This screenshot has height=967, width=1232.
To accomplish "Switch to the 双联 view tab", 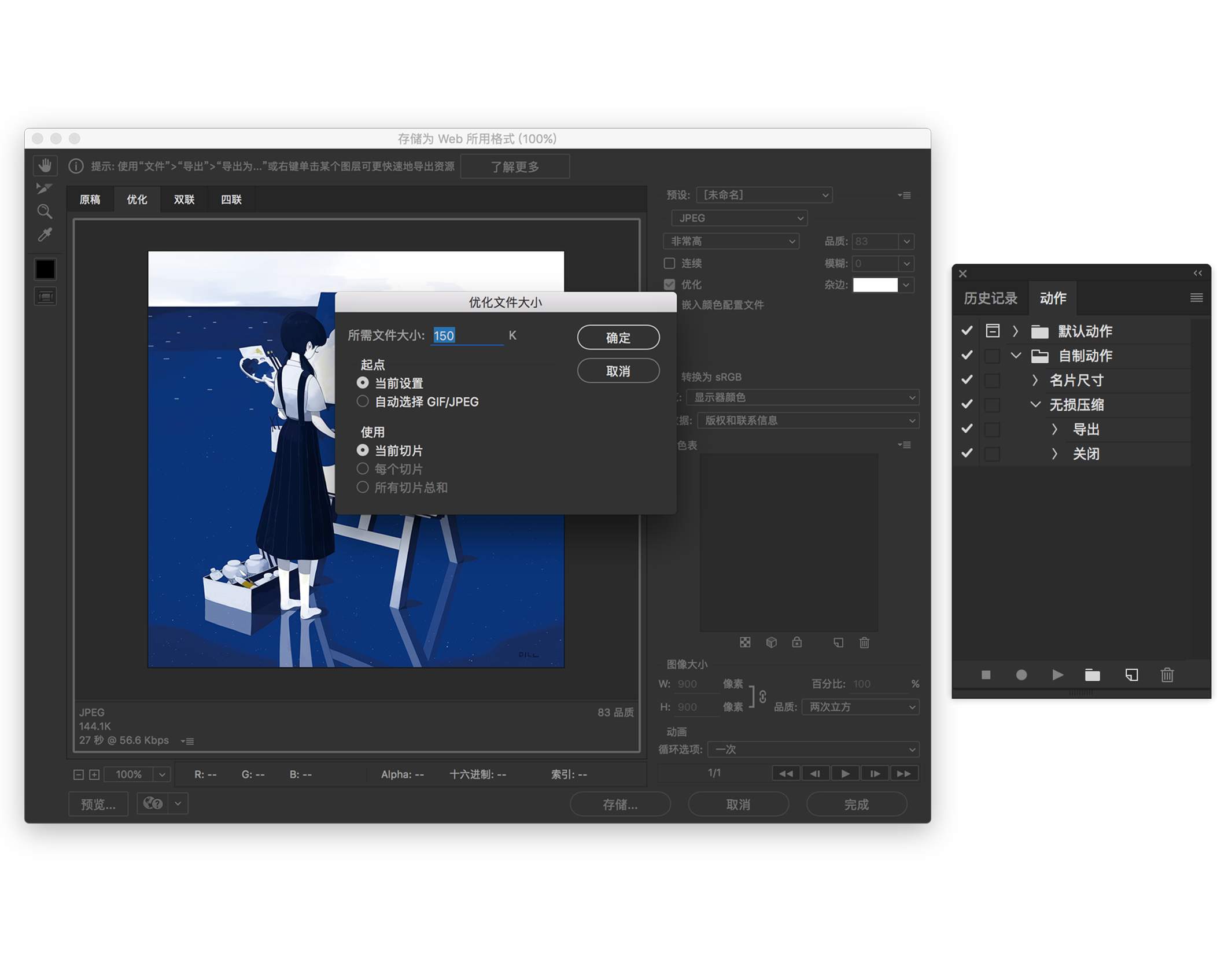I will point(184,200).
